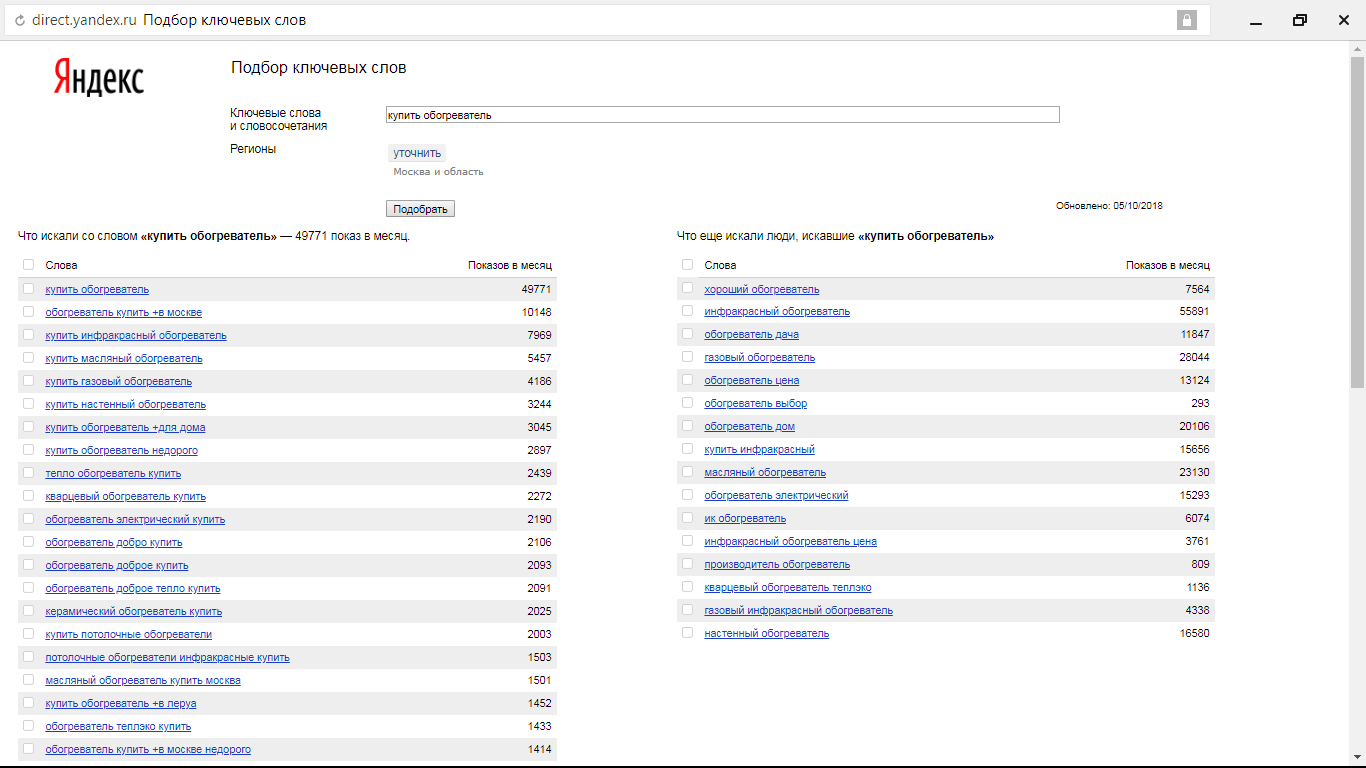
Task: Check the box next to 'хороший обогреватель'
Action: click(x=687, y=289)
